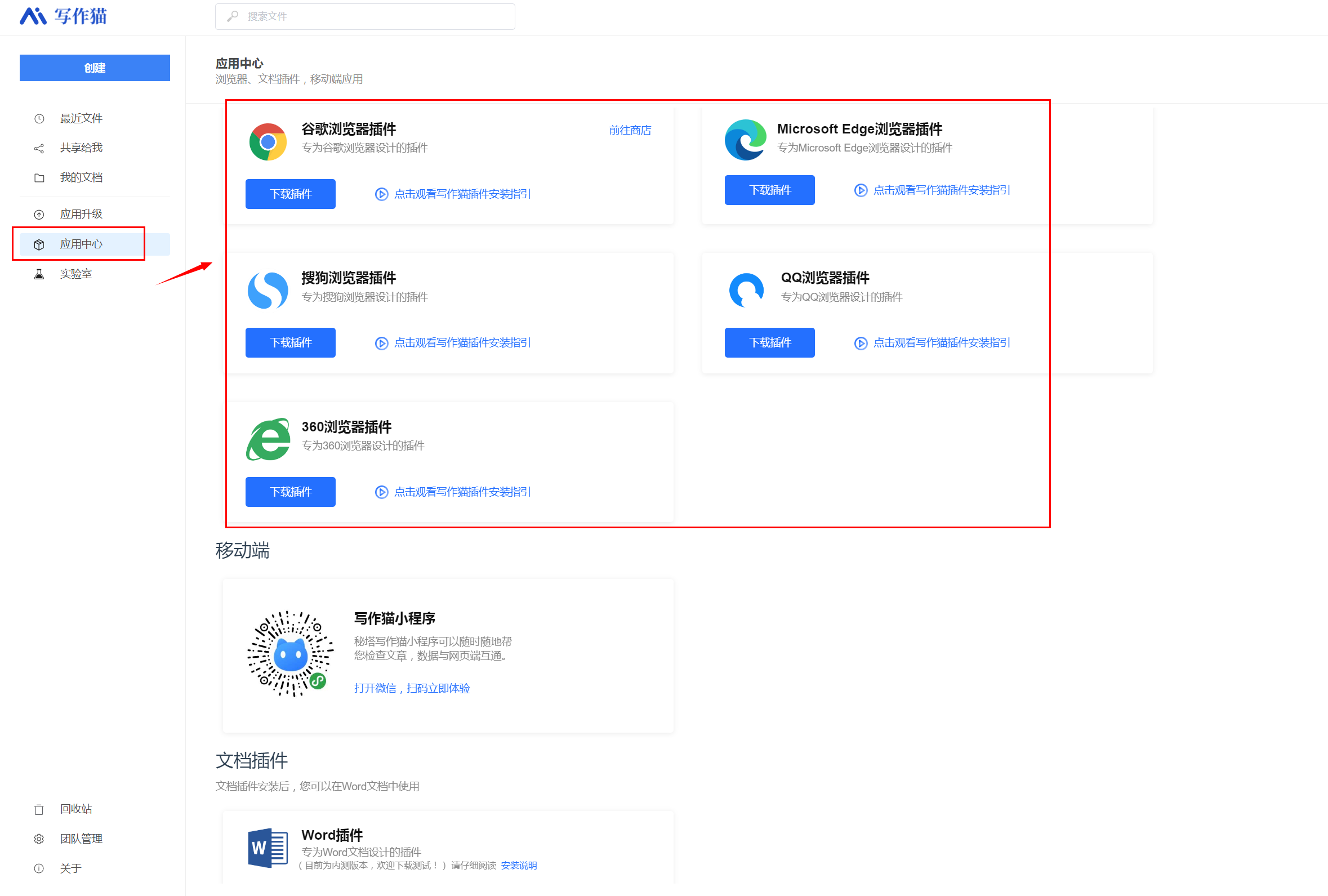Click play icon in 谷歌浏览器 card
The width and height of the screenshot is (1328, 896).
click(382, 194)
